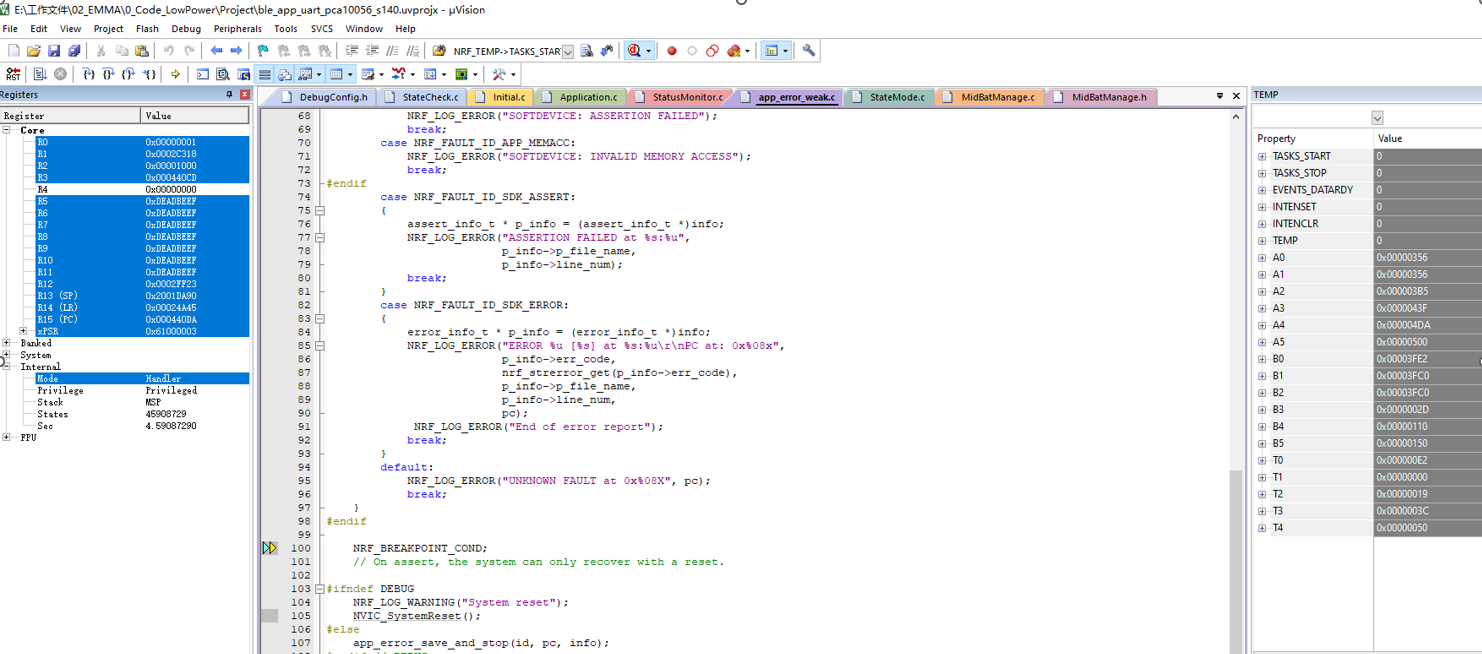1482x654 pixels.
Task: Unpin the Registers panel with the pushpin
Action: [230, 94]
